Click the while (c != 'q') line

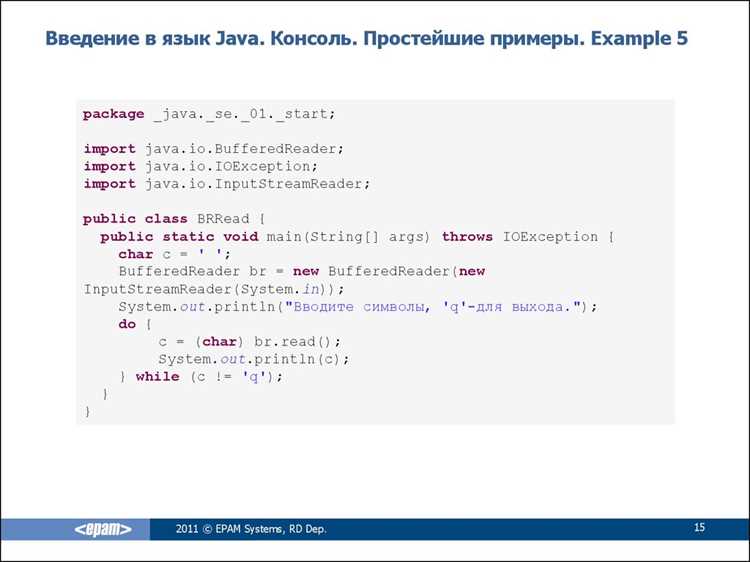pos(201,377)
